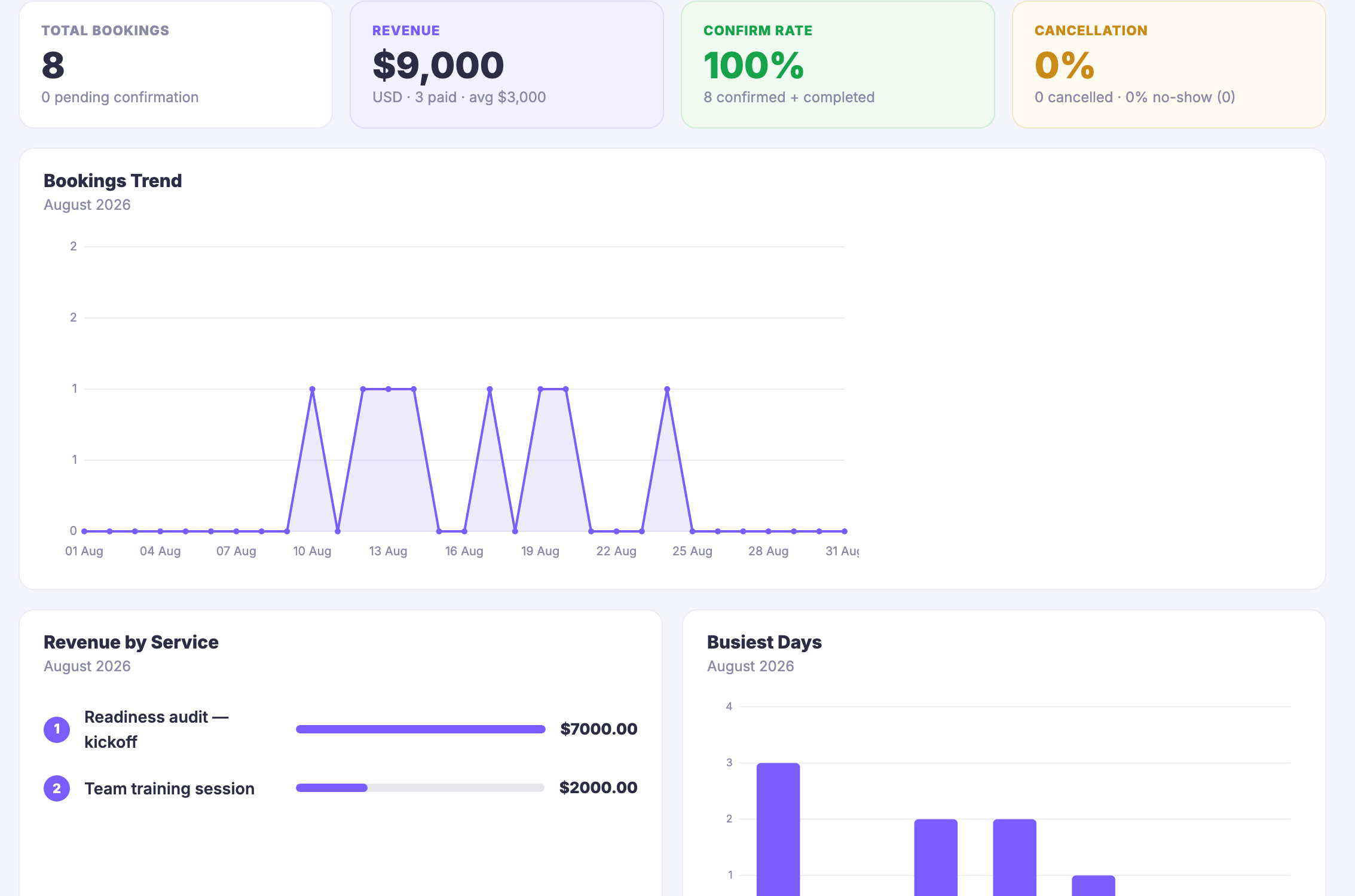Select the Readiness audit — kickoff row label
This screenshot has height=896, width=1355.
pyautogui.click(x=156, y=729)
